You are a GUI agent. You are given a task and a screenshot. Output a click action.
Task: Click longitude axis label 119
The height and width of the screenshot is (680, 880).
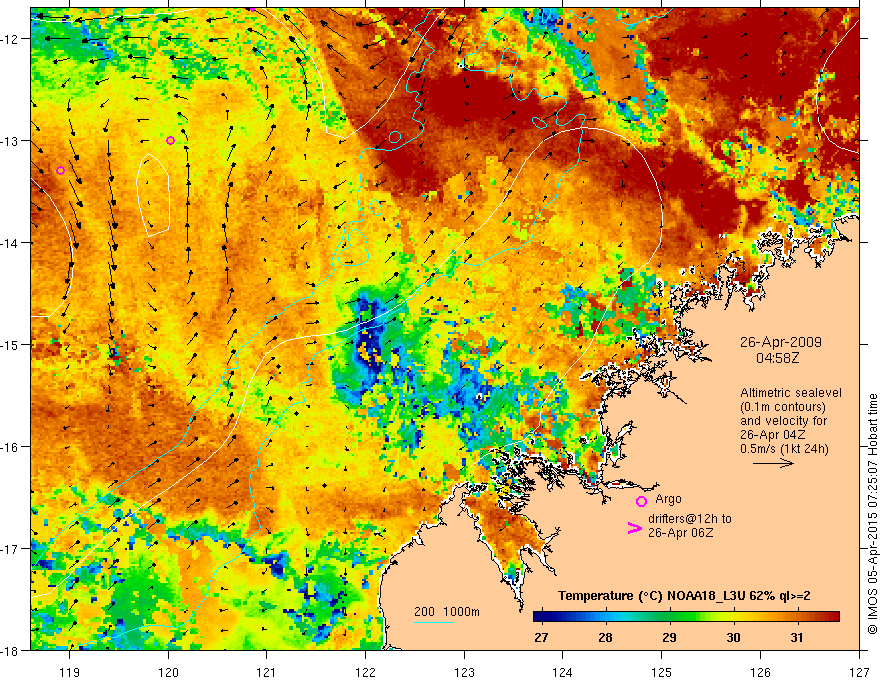point(70,672)
